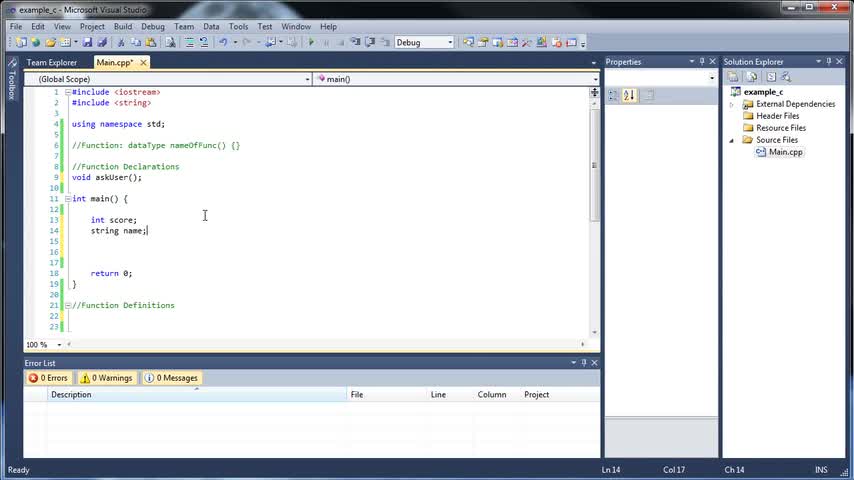Sort Error List by File column
This screenshot has height=480, width=854.
387,394
